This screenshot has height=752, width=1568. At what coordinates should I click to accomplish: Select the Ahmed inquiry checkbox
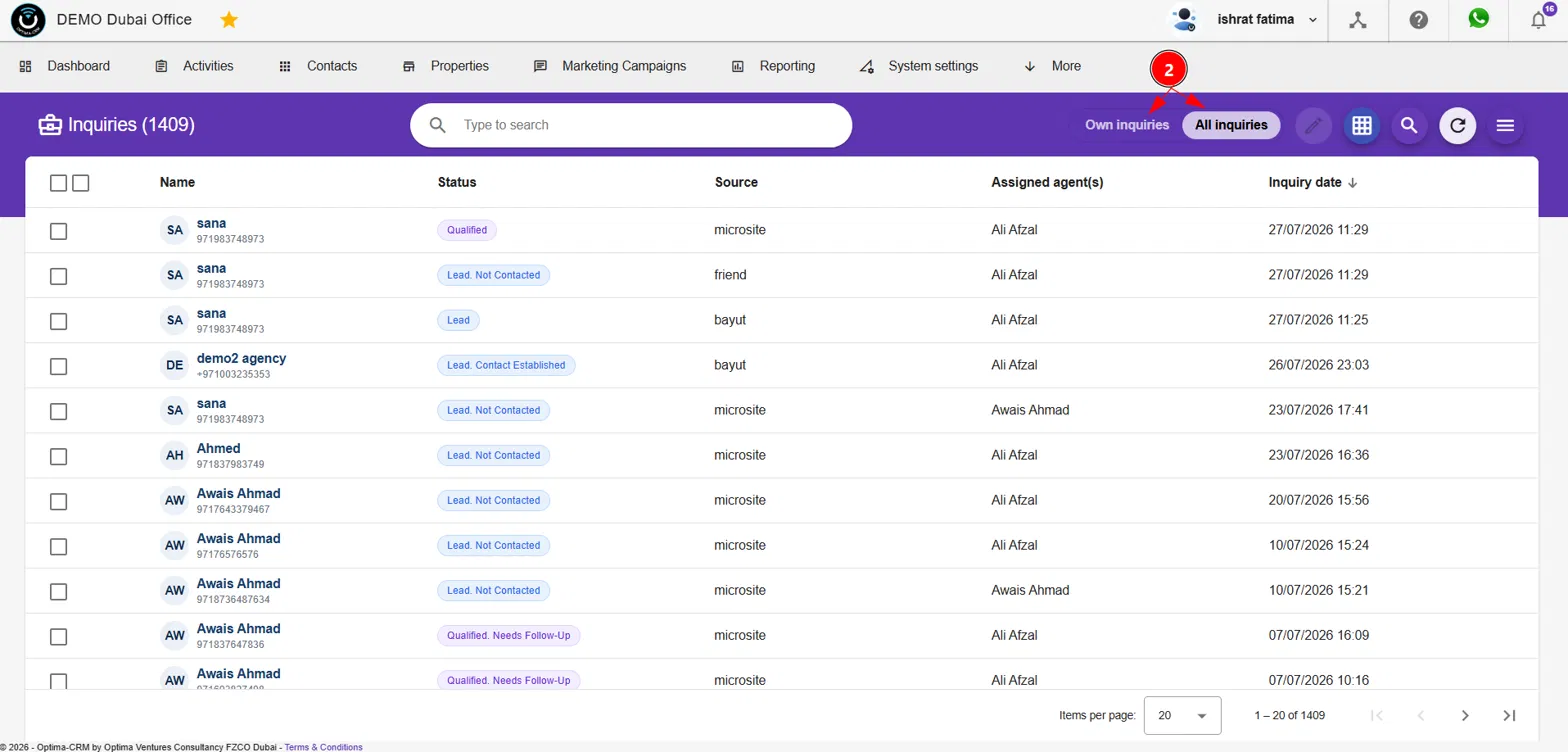[58, 456]
